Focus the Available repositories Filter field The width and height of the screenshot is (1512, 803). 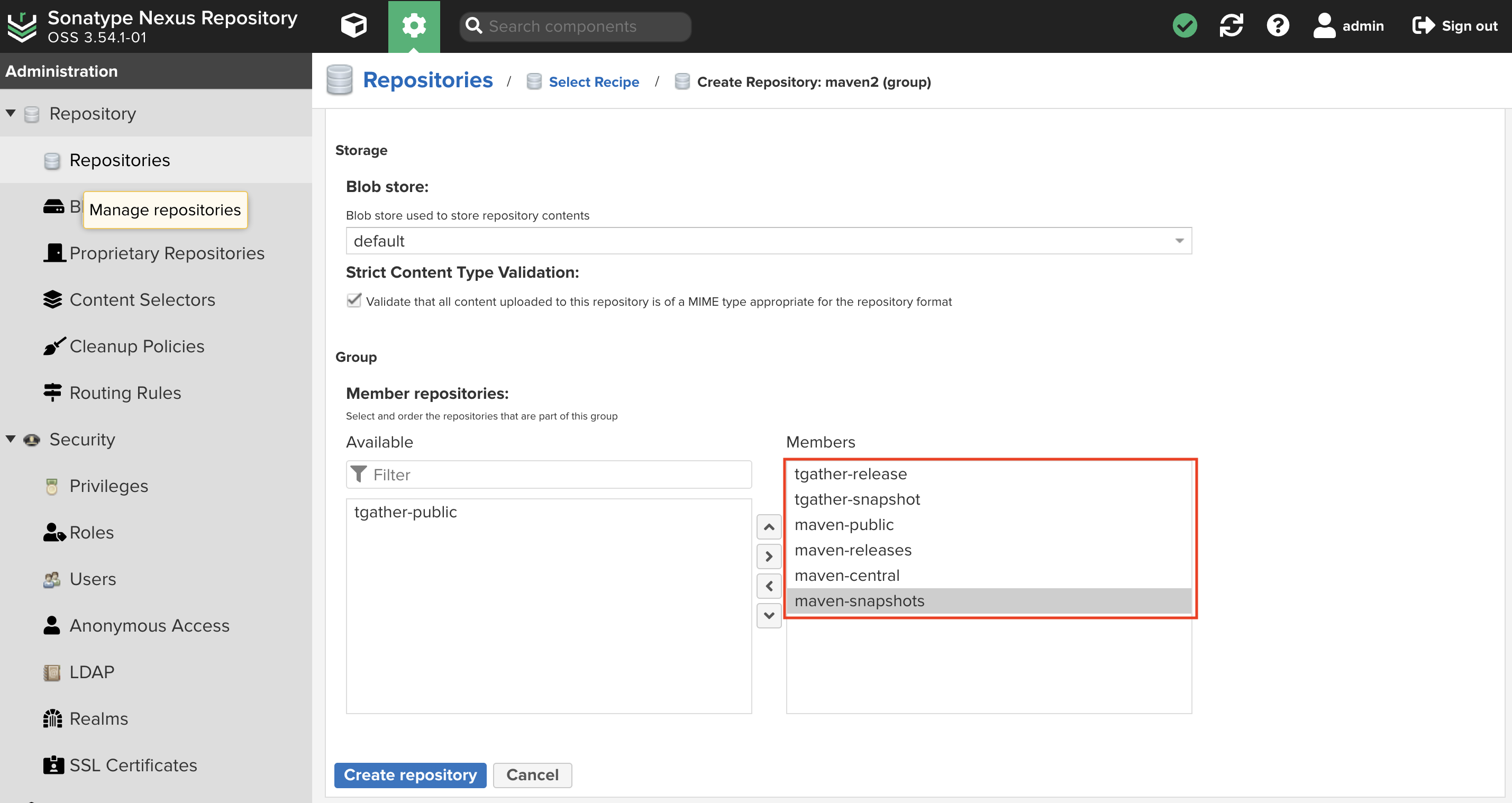tap(548, 474)
